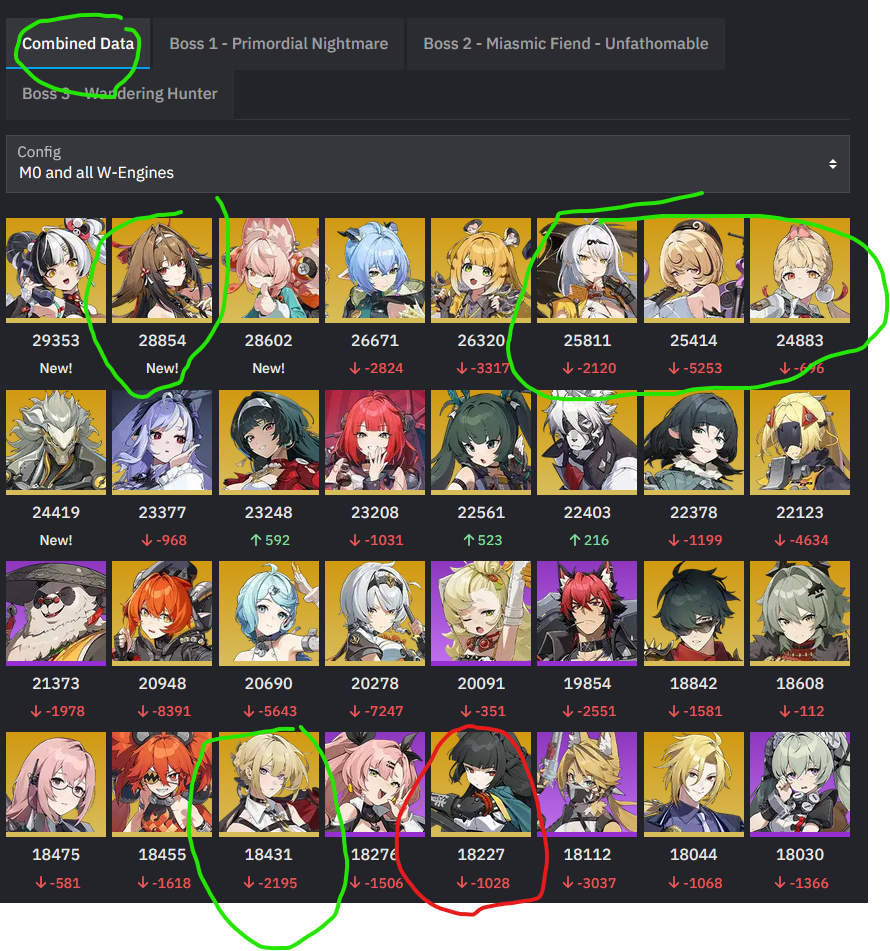This screenshot has height=951, width=890.
Task: Expand the Config dropdown
Action: pyautogui.click(x=428, y=164)
